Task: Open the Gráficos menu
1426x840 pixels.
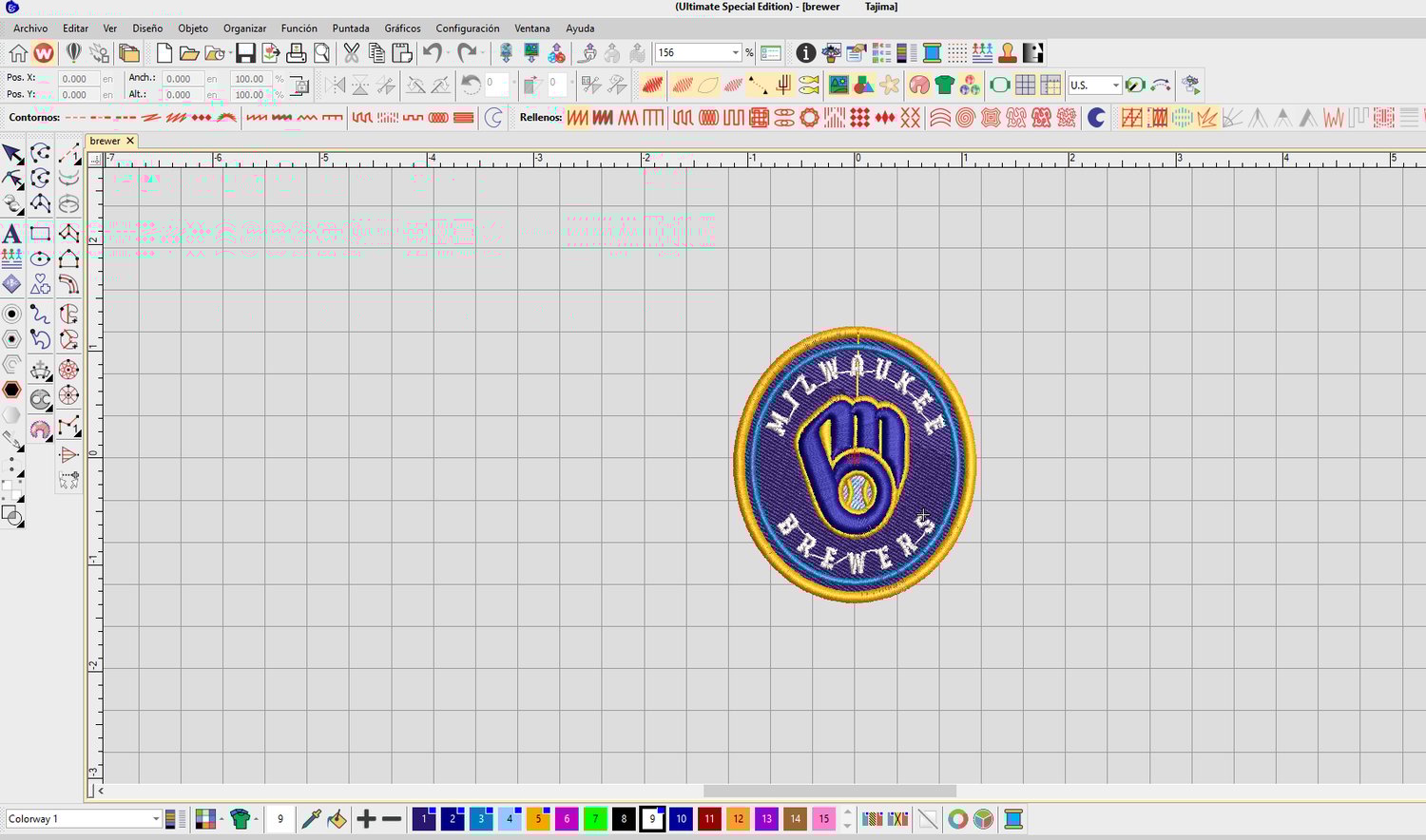Action: tap(402, 29)
